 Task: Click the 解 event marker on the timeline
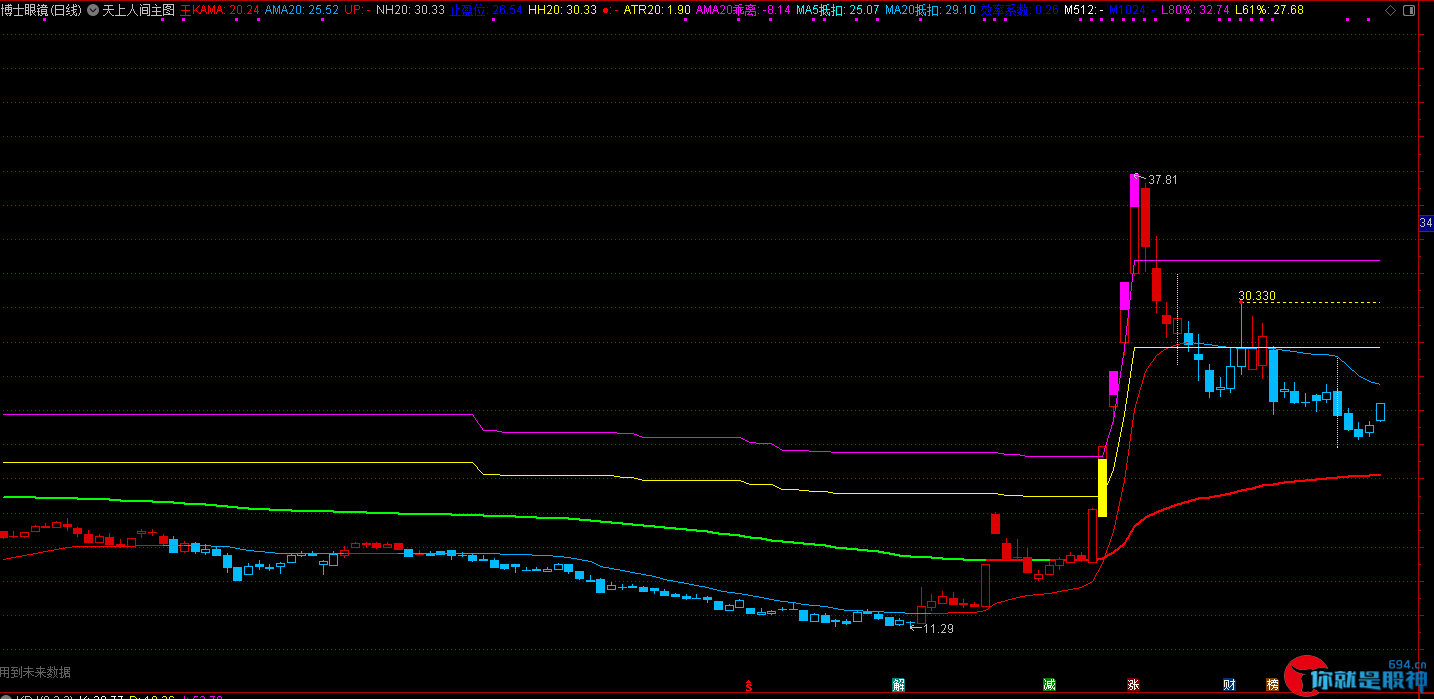point(898,685)
